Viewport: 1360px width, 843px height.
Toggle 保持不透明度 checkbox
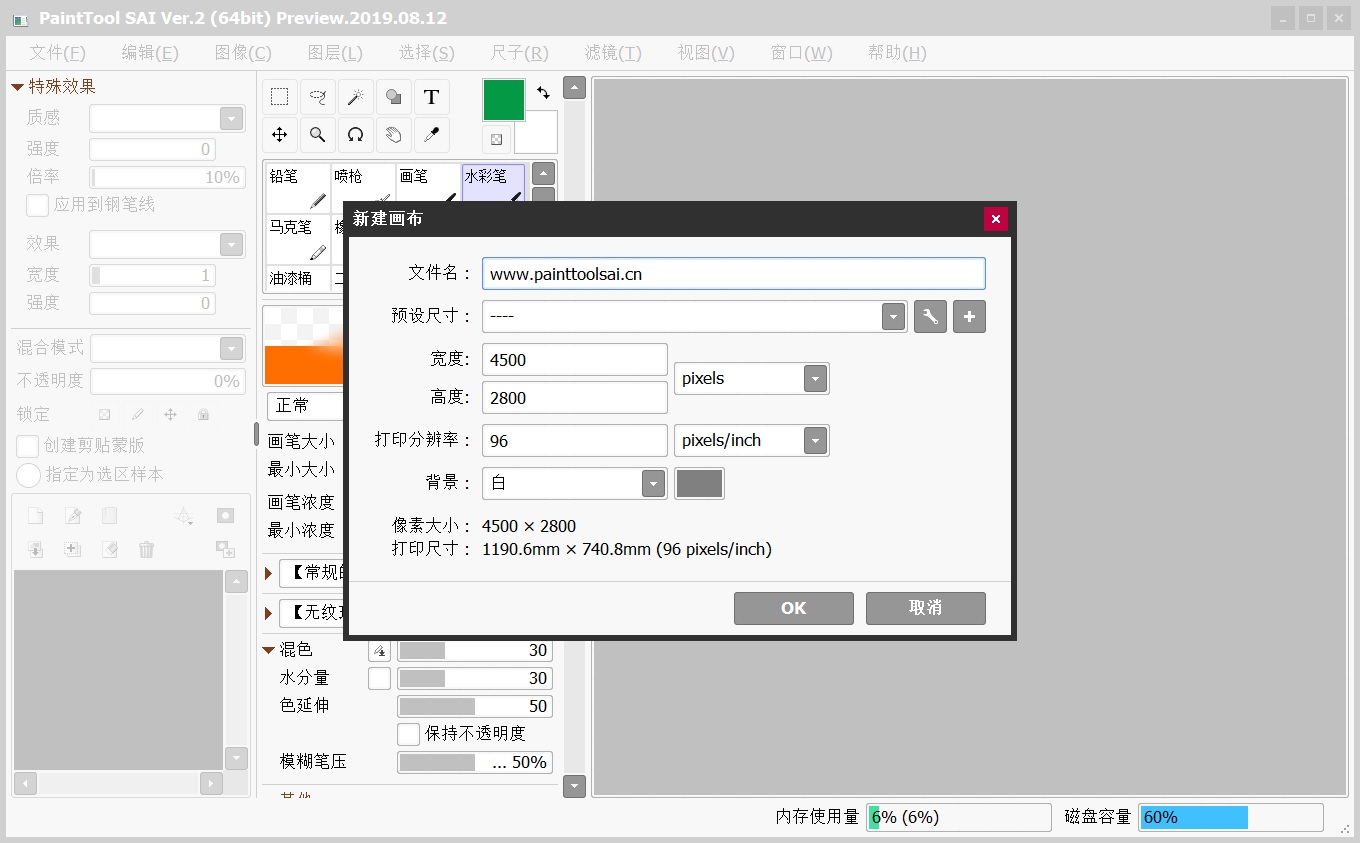(x=408, y=733)
